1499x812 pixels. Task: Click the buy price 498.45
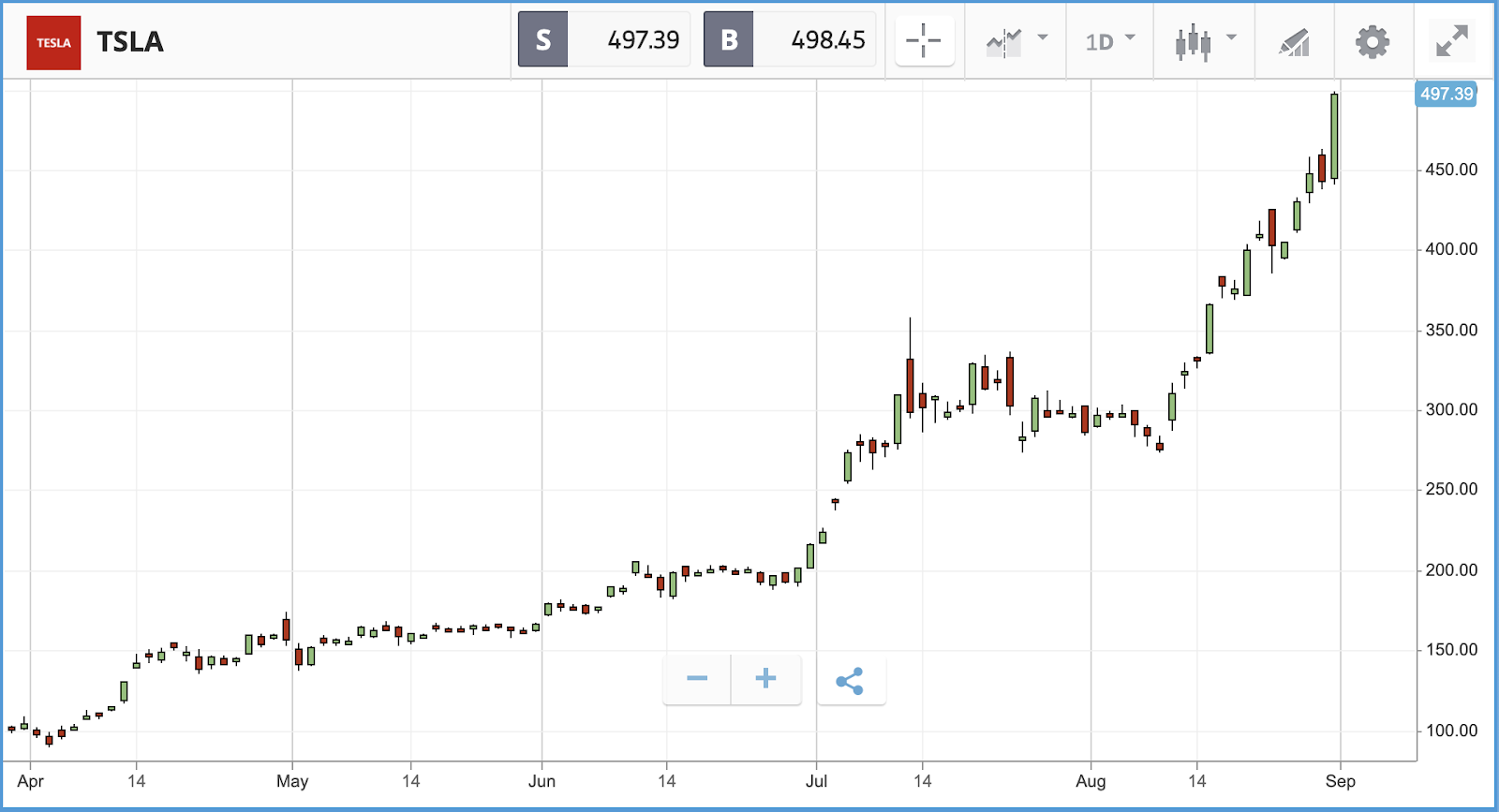tap(828, 40)
